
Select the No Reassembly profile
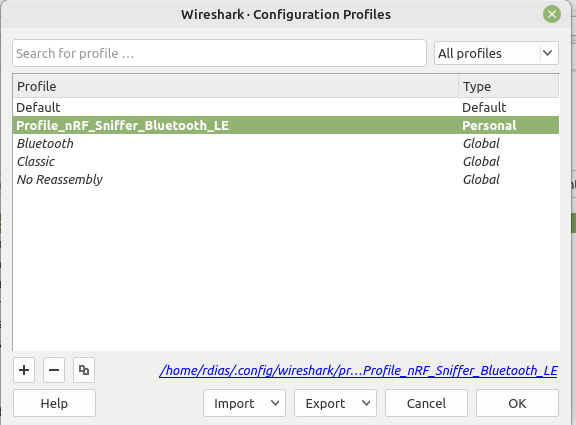click(x=286, y=179)
